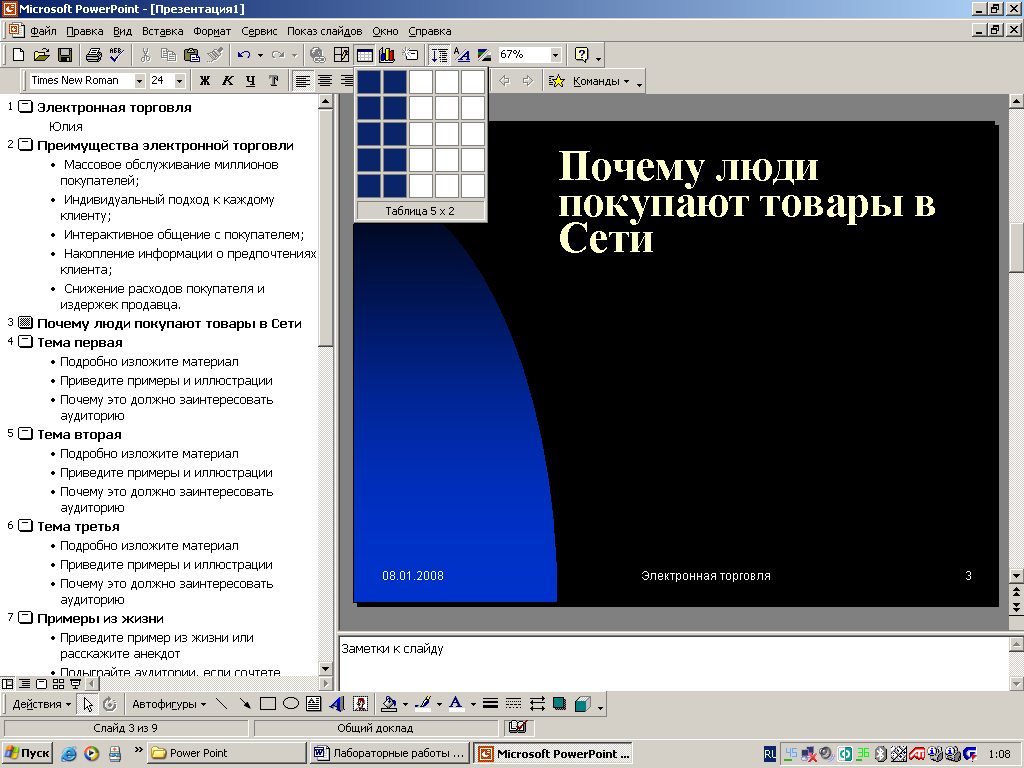Insert a chart with the bar chart icon
1024x768 pixels.
[387, 55]
